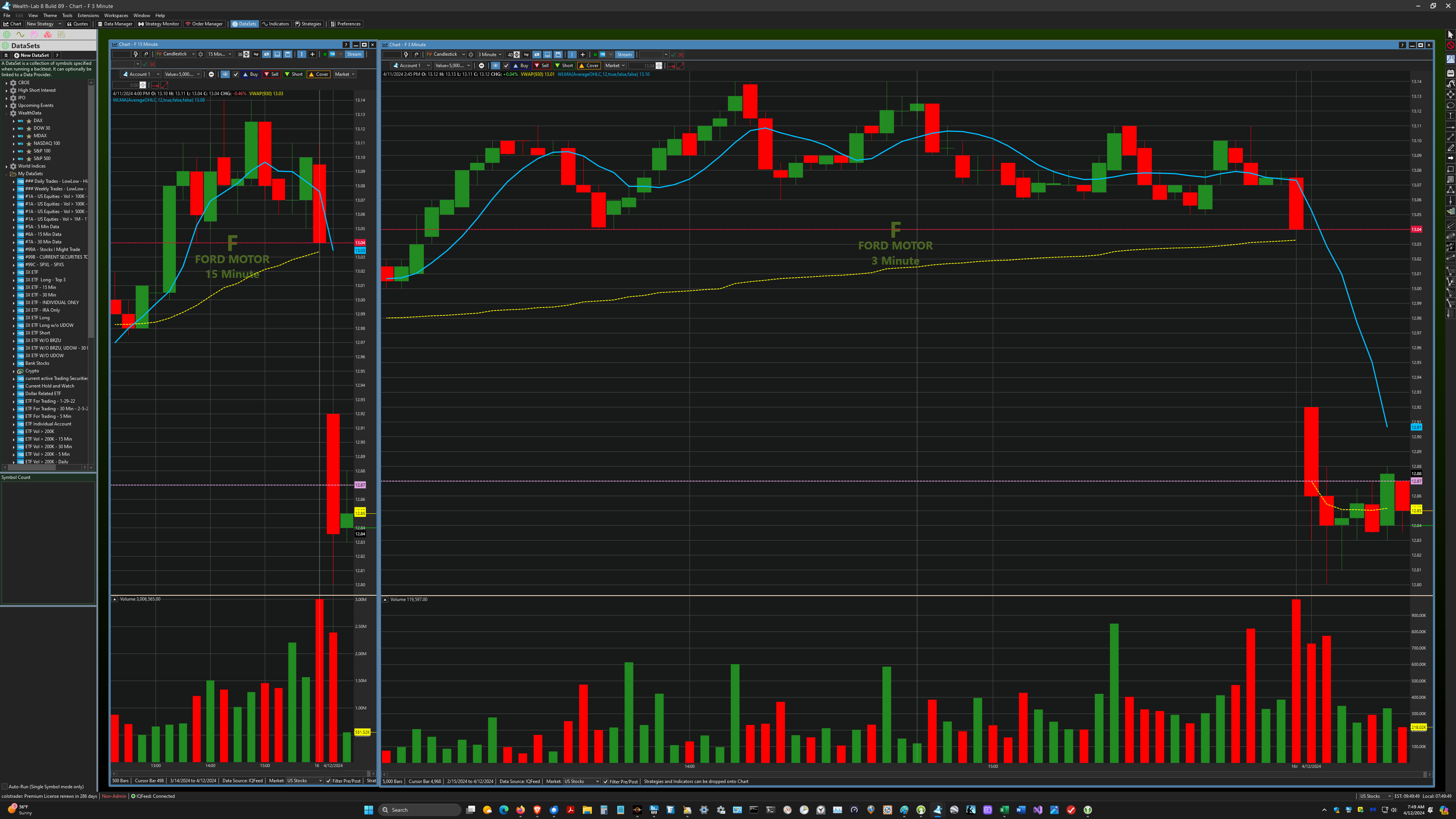Click the Sell button in 15 Minute chart
The image size is (1456, 819).
[271, 74]
